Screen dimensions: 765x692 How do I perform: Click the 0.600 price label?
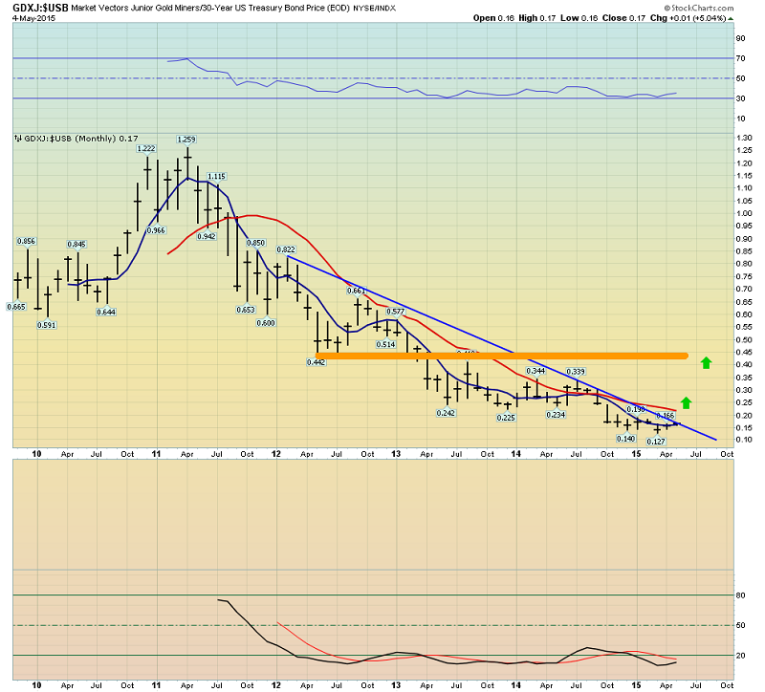tap(266, 323)
